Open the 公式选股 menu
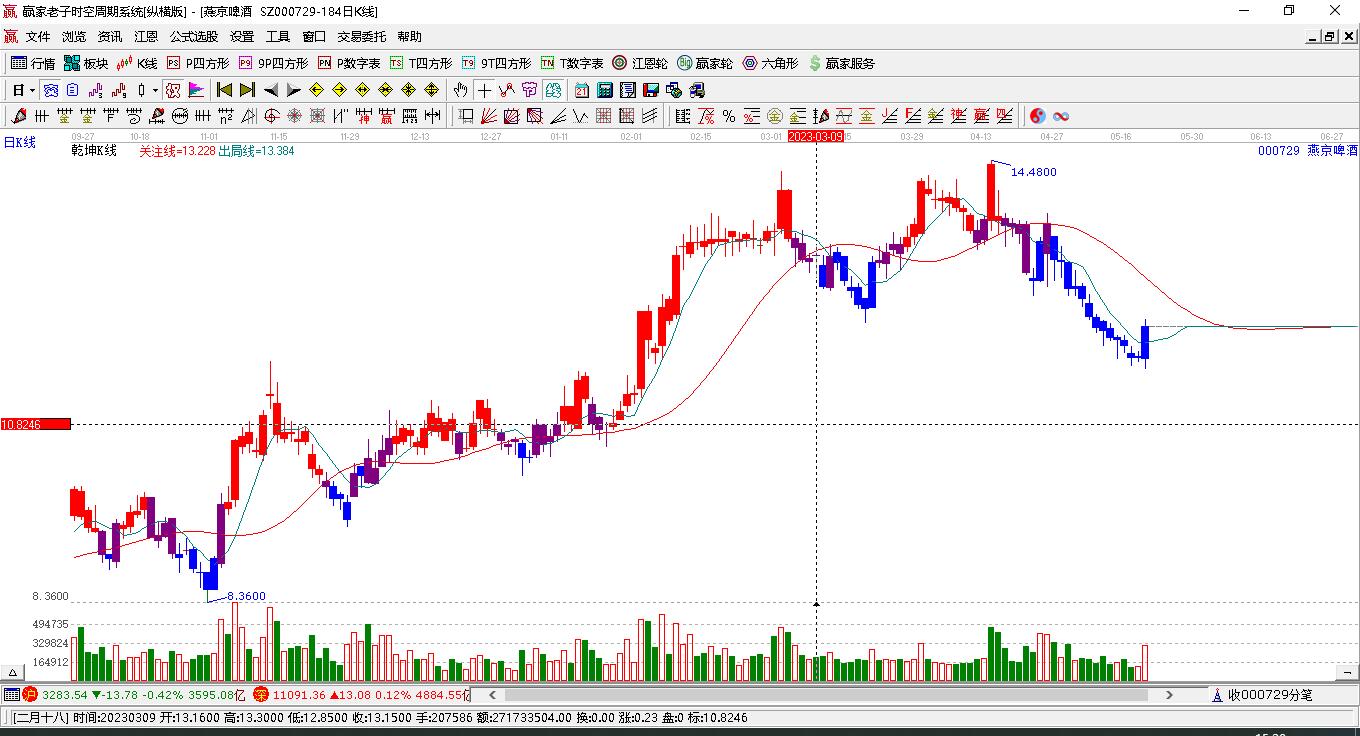Viewport: 1360px width, 736px height. point(193,37)
